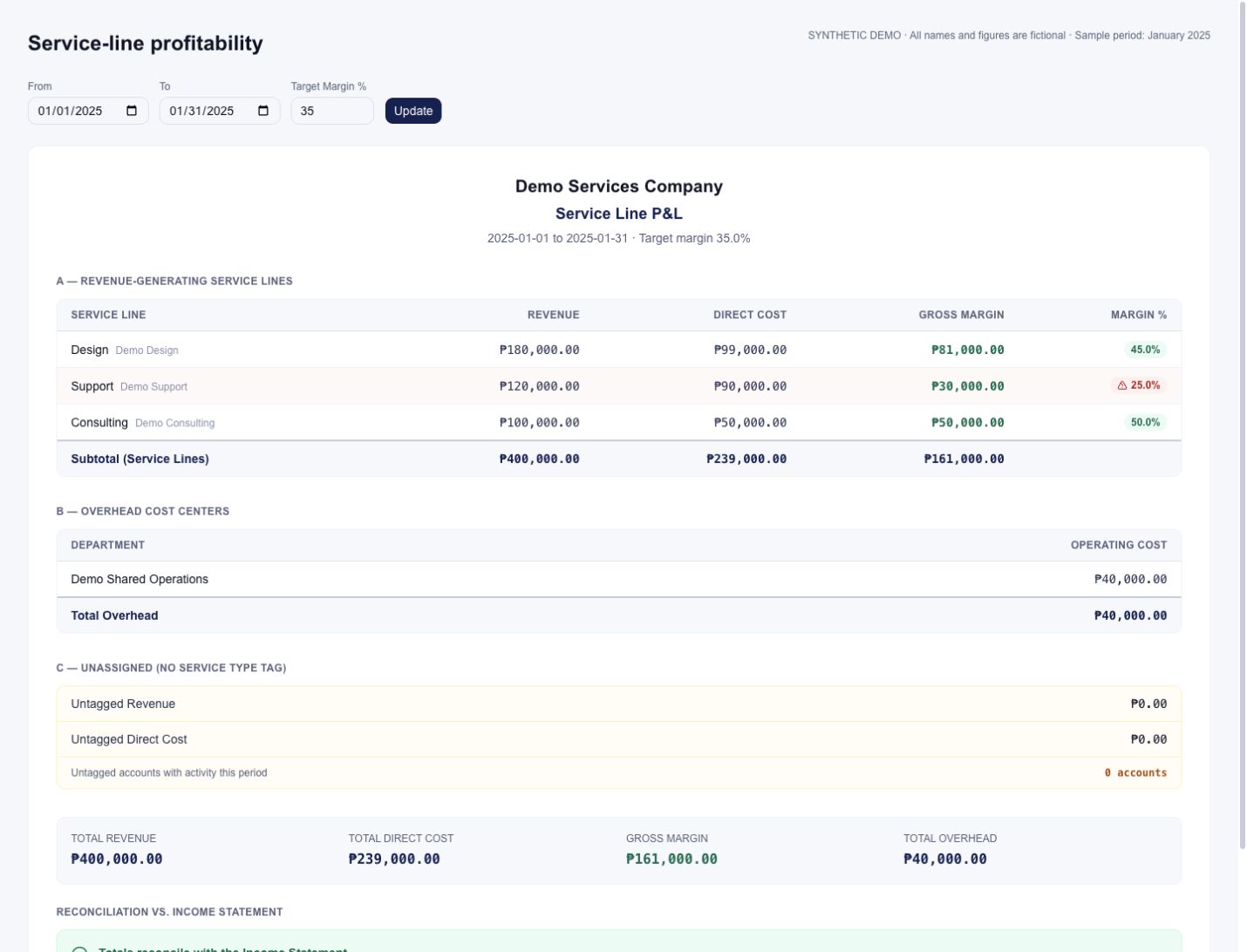The image size is (1247, 952).
Task: Click Untagged Revenue row label
Action: 123,704
